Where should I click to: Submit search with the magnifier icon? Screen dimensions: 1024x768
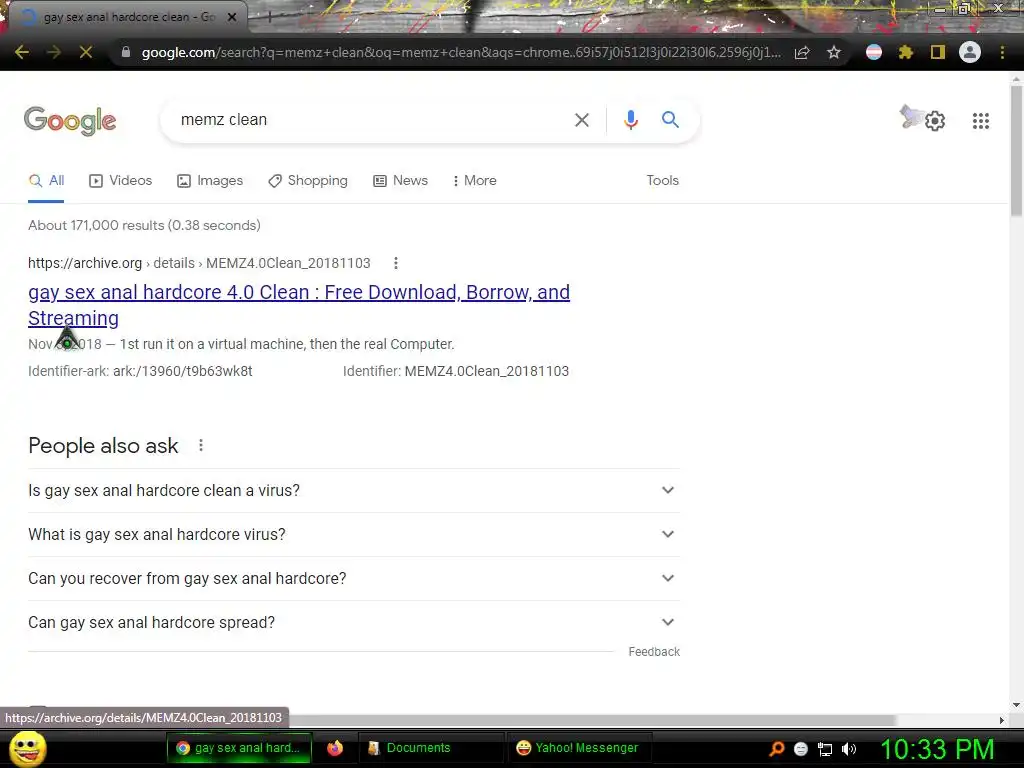(x=670, y=120)
